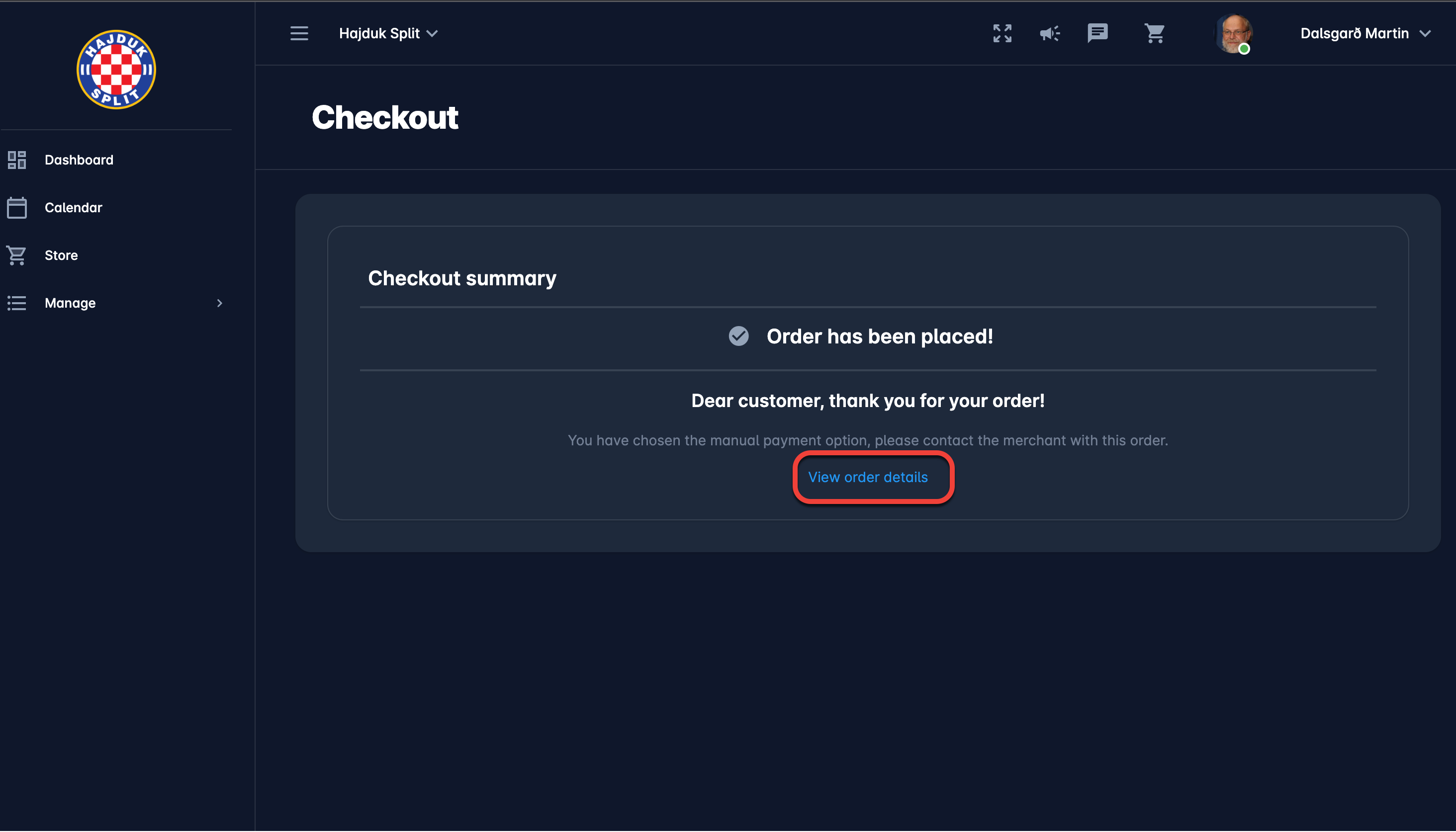Open the Calendar menu item
The width and height of the screenshot is (1456, 832).
pos(73,208)
